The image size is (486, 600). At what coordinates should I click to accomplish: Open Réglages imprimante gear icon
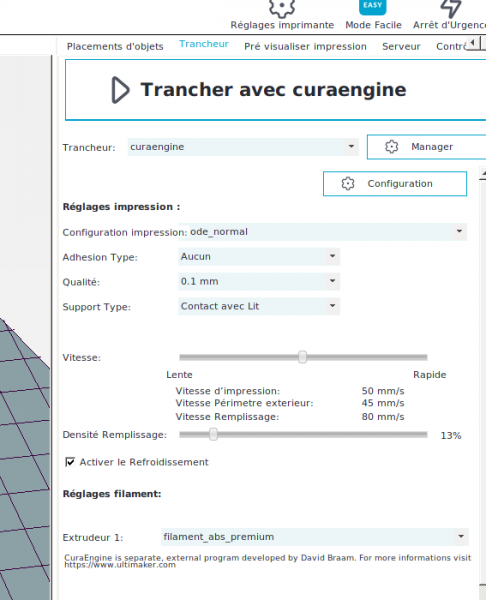pos(282,8)
